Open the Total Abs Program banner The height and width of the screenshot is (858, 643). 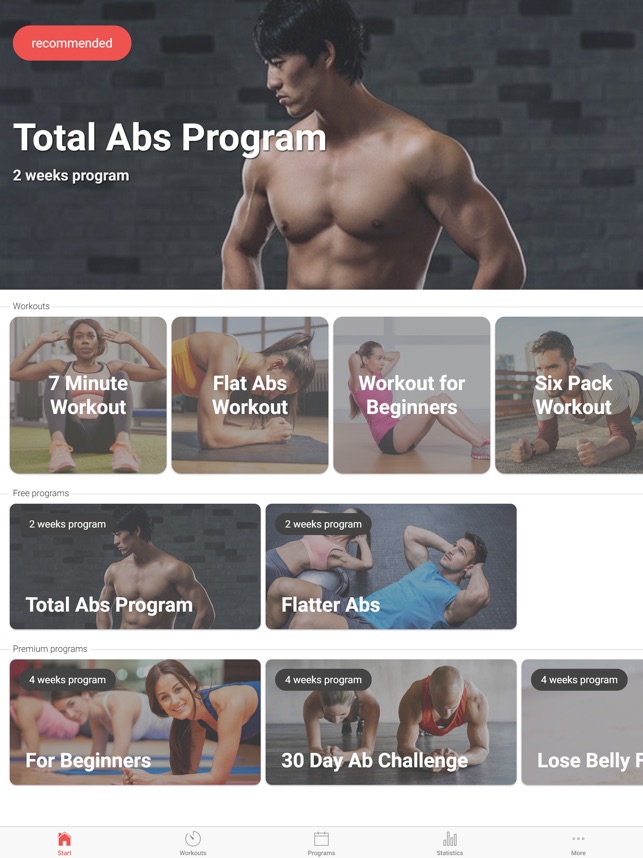[x=321, y=144]
